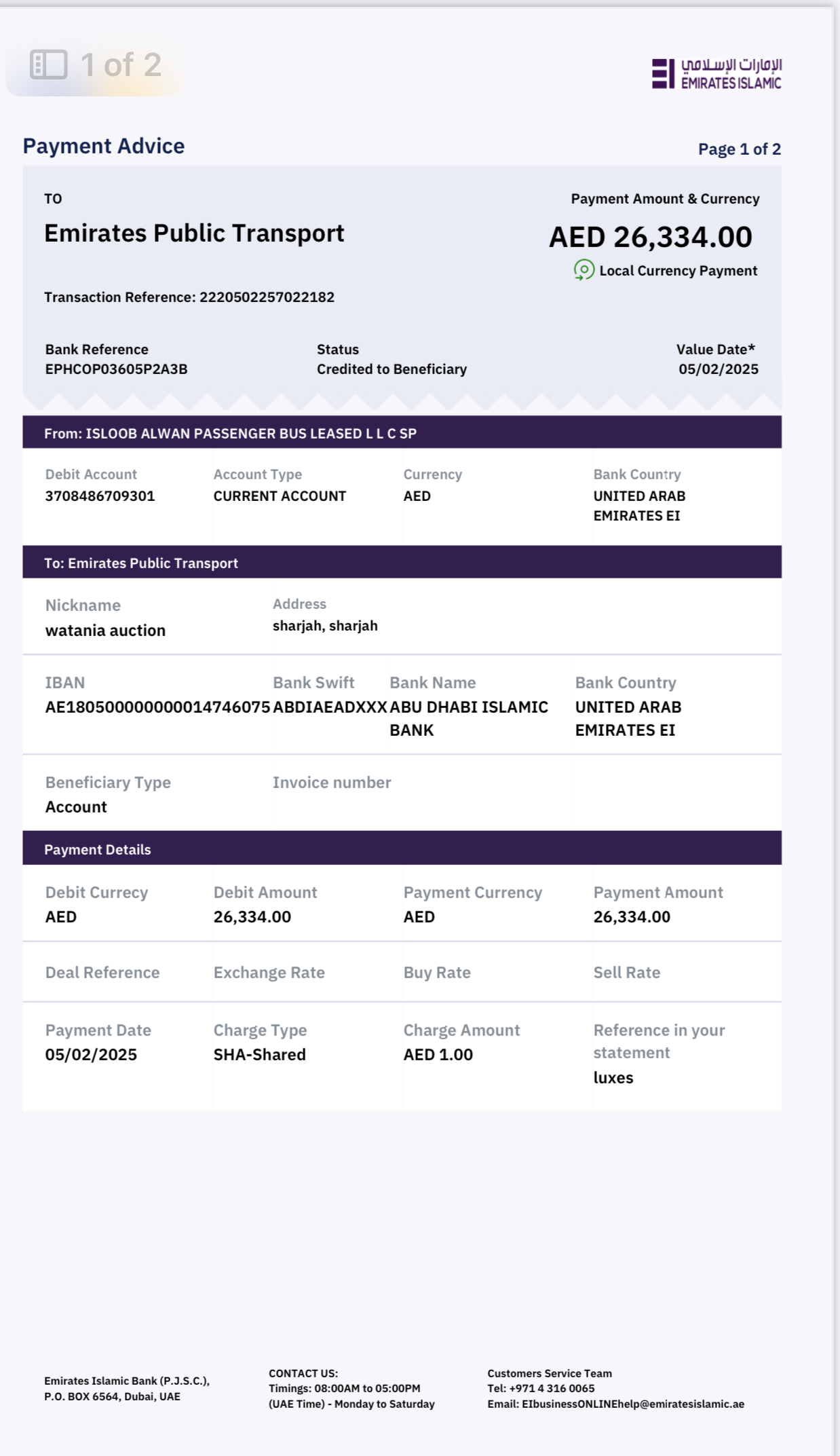Select the date under "Value Date*"

(x=719, y=369)
